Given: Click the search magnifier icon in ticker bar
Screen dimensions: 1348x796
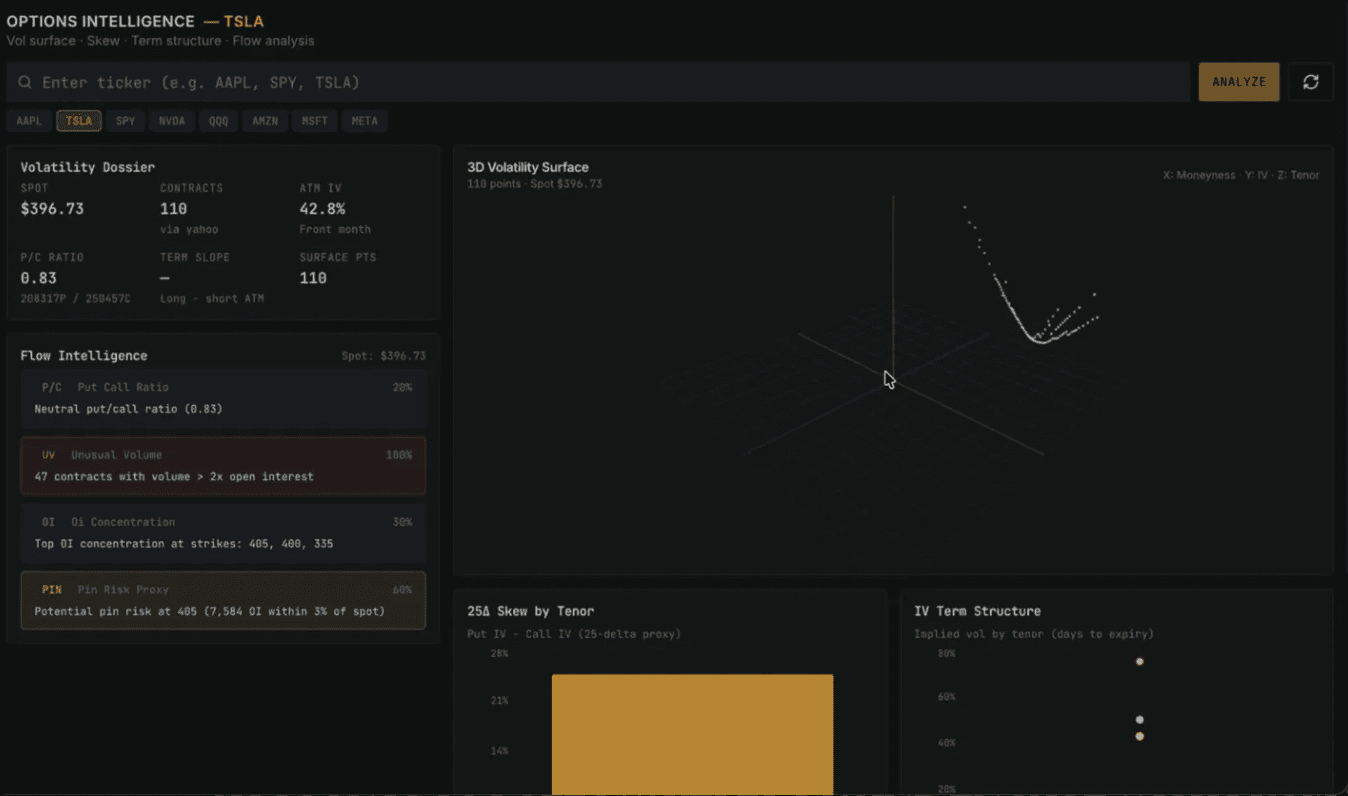Looking at the screenshot, I should (x=24, y=81).
